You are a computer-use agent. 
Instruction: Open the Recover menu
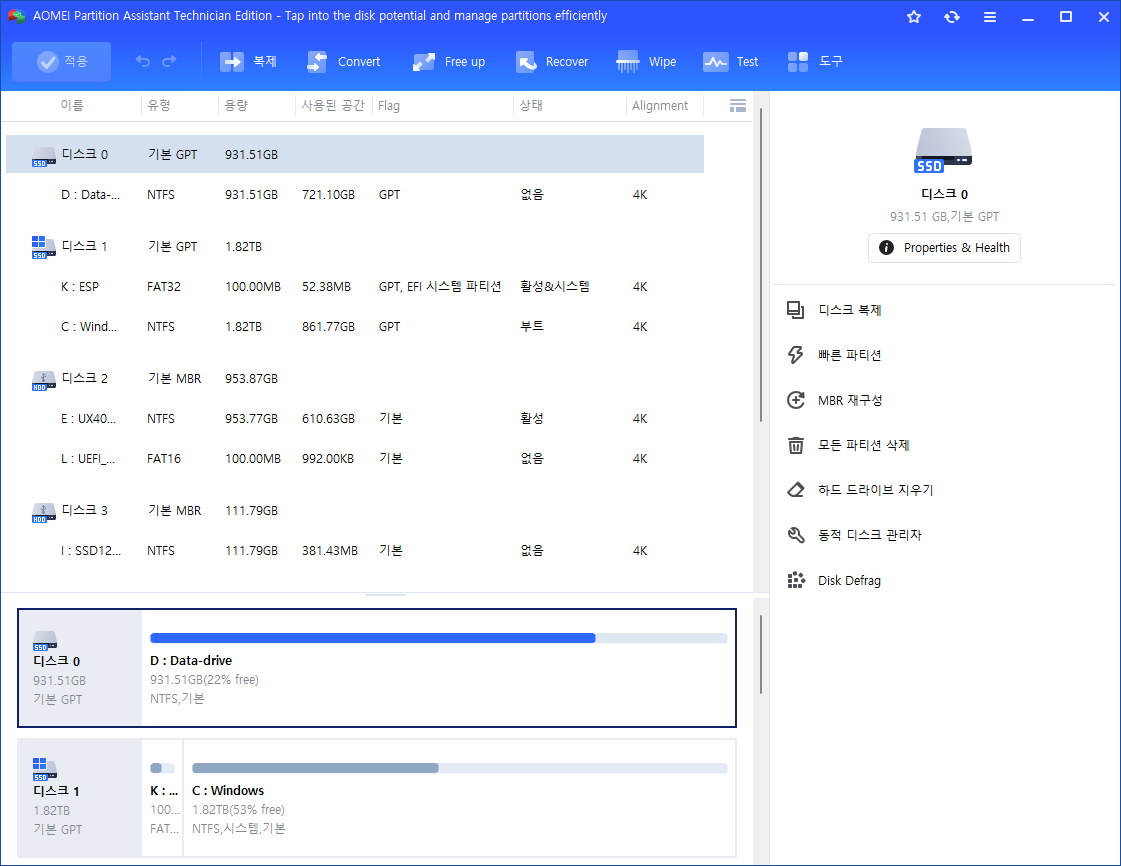[552, 61]
